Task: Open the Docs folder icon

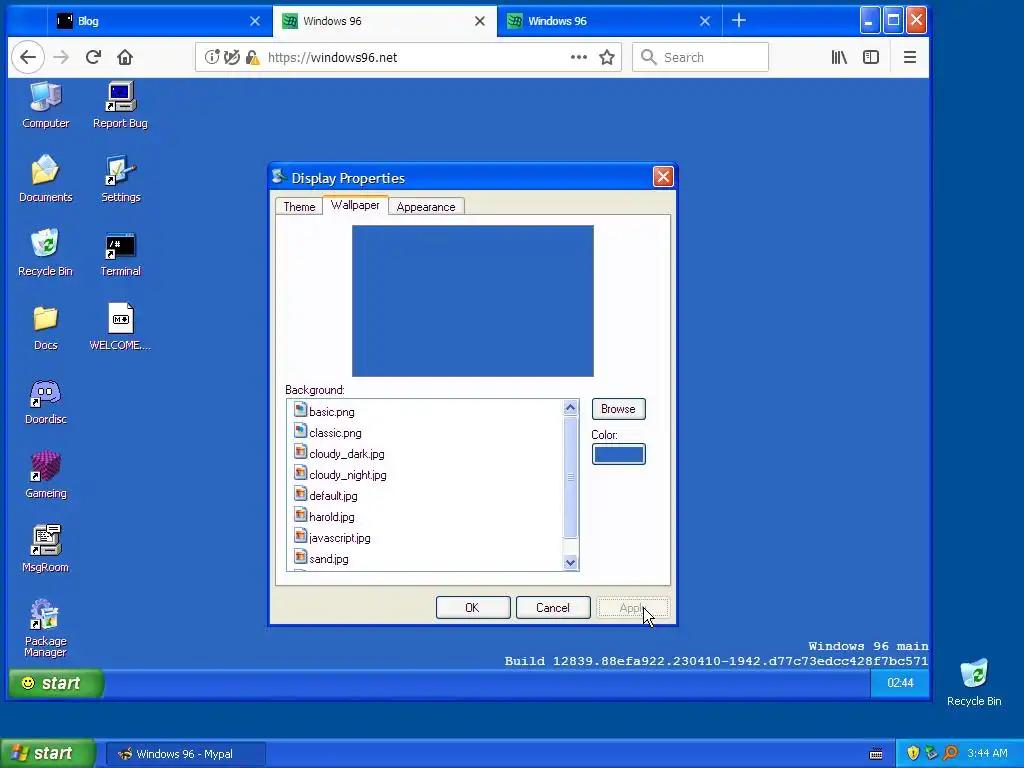Action: tap(45, 327)
